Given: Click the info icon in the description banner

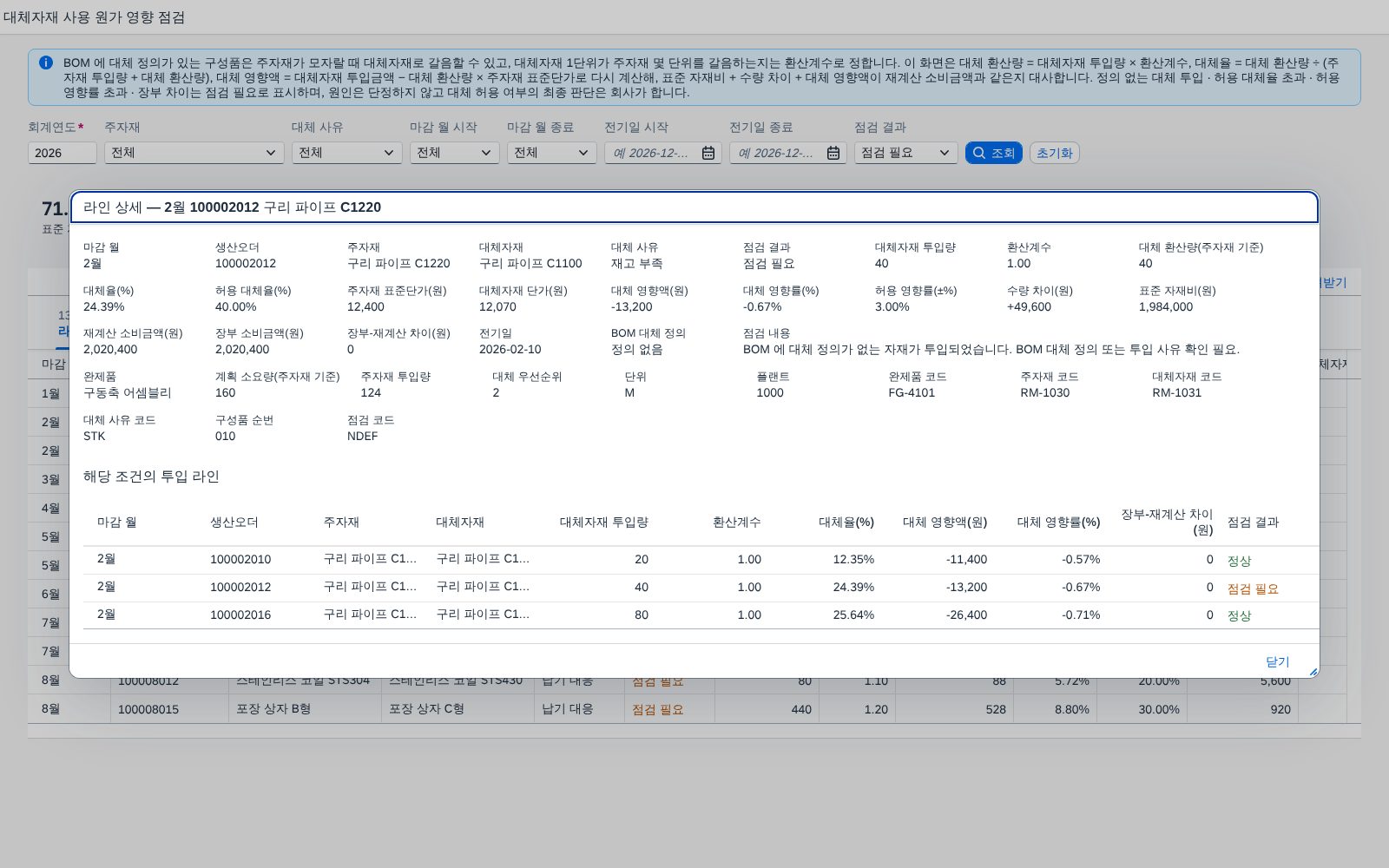Looking at the screenshot, I should coord(46,62).
